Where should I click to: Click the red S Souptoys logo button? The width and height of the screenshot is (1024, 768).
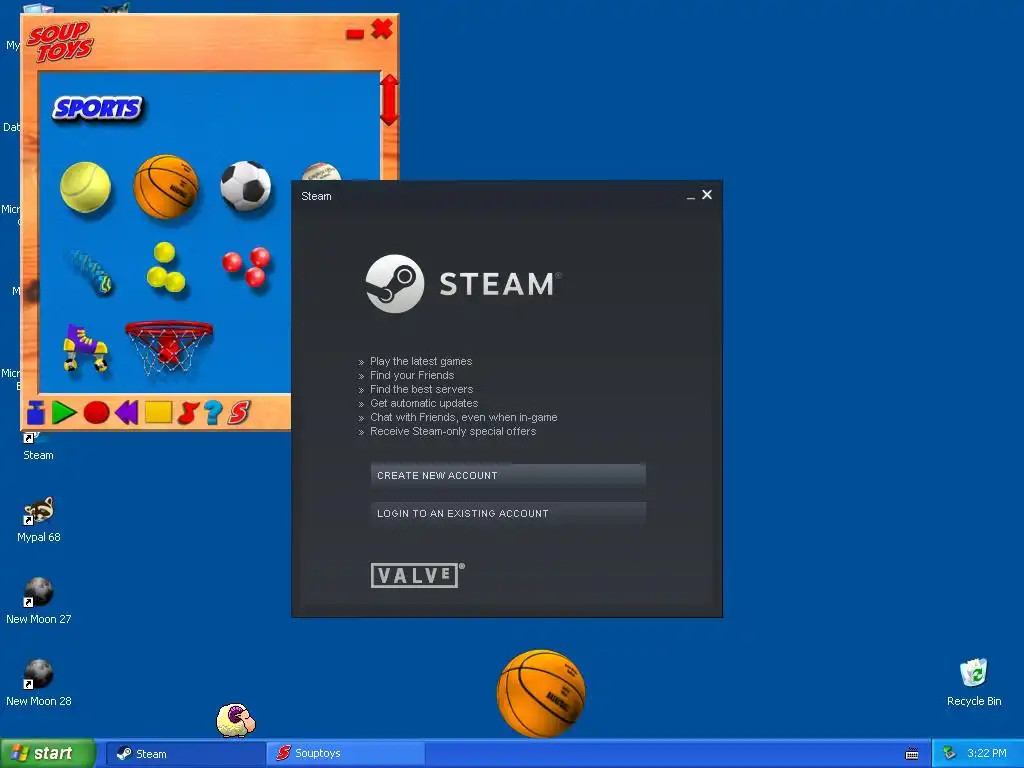239,413
